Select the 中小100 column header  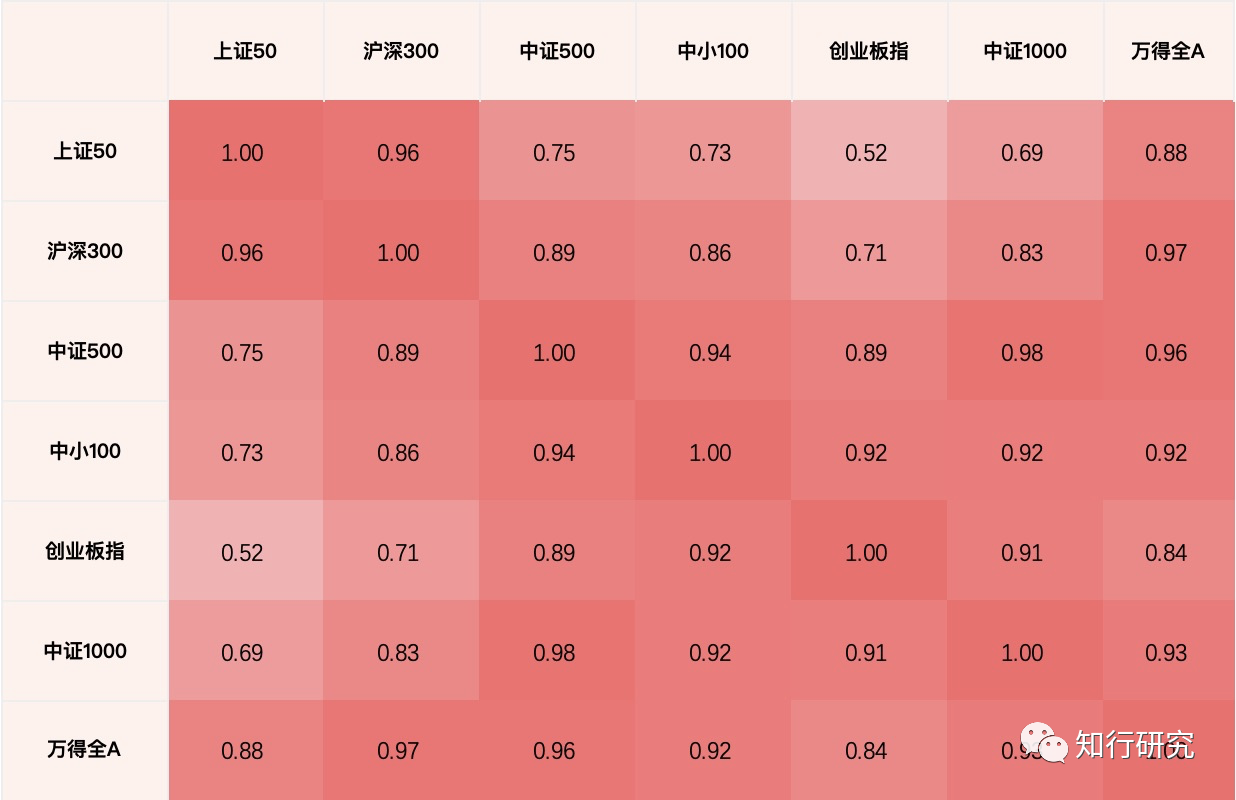(713, 51)
